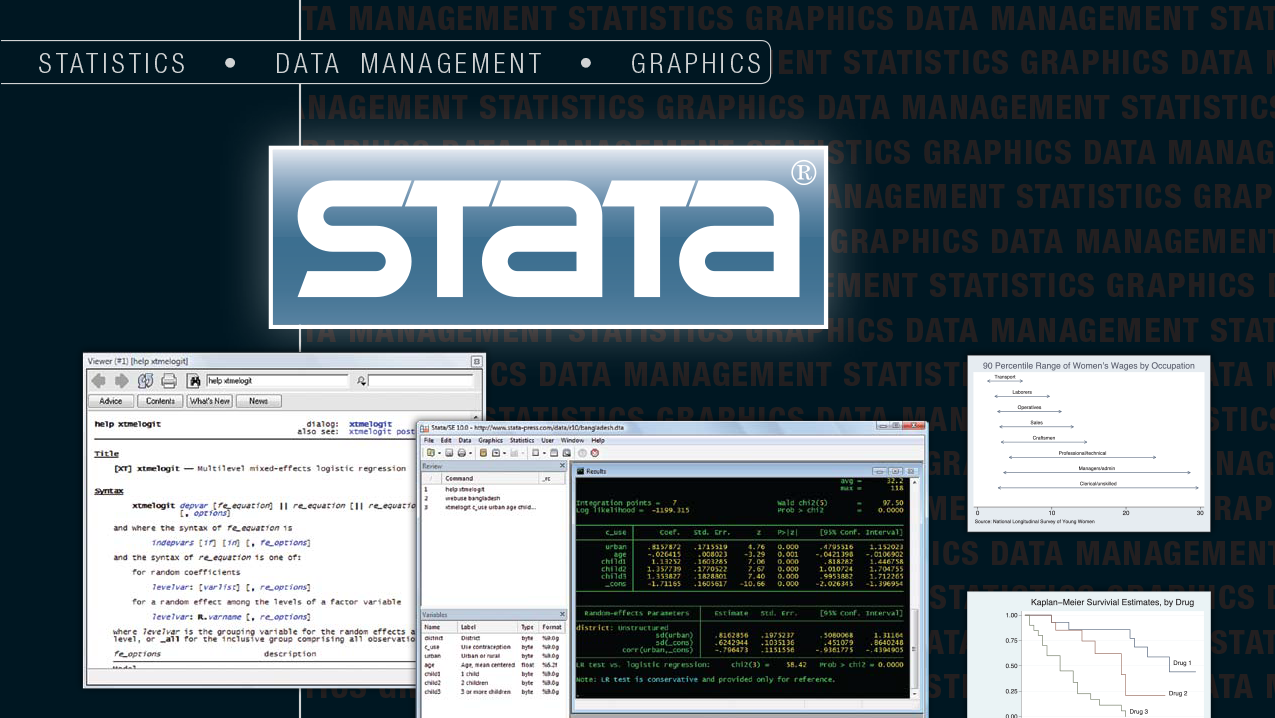Select the age variable row
Screen dimensions: 1275x718
tap(492, 665)
